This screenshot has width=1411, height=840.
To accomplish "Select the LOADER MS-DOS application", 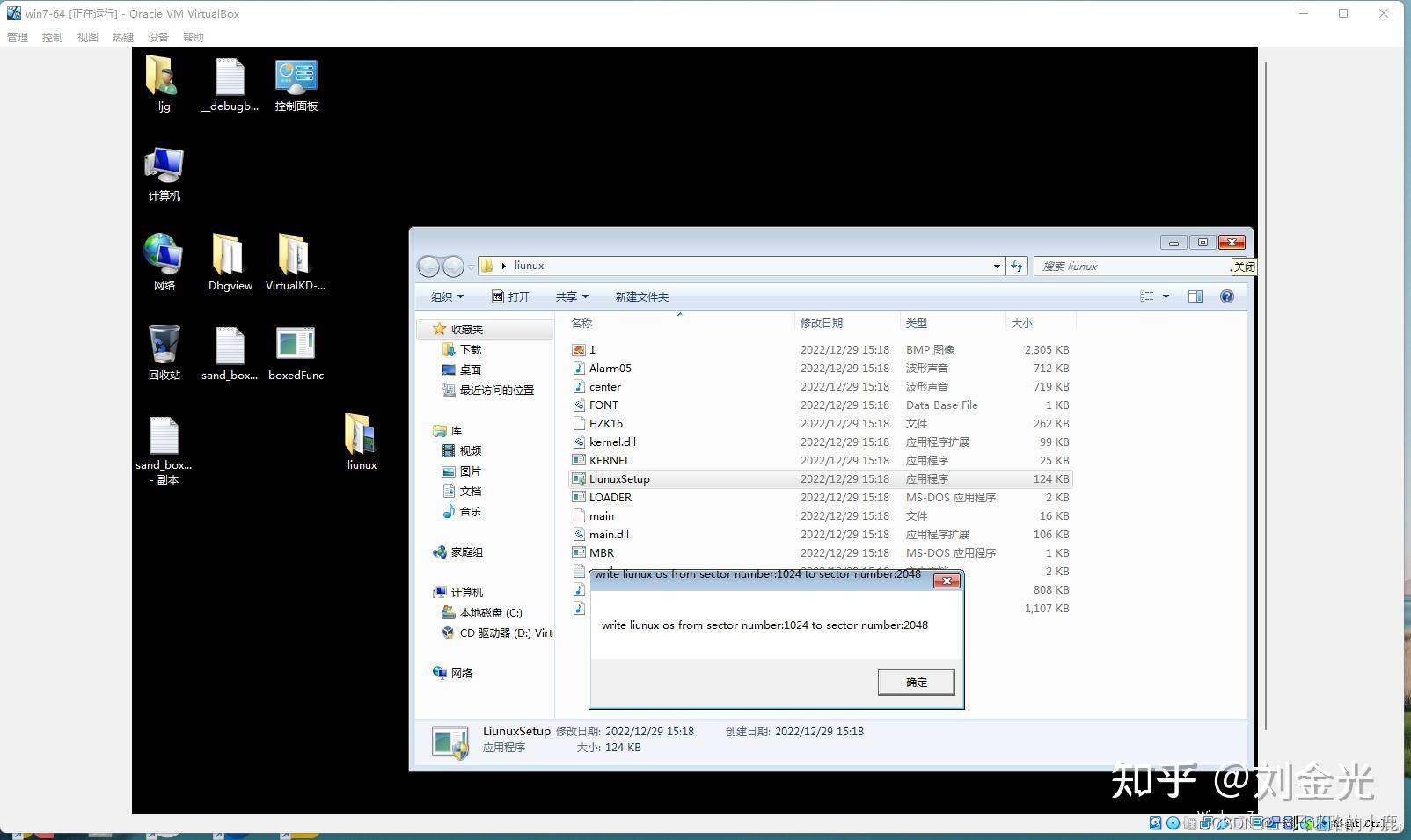I will click(820, 497).
